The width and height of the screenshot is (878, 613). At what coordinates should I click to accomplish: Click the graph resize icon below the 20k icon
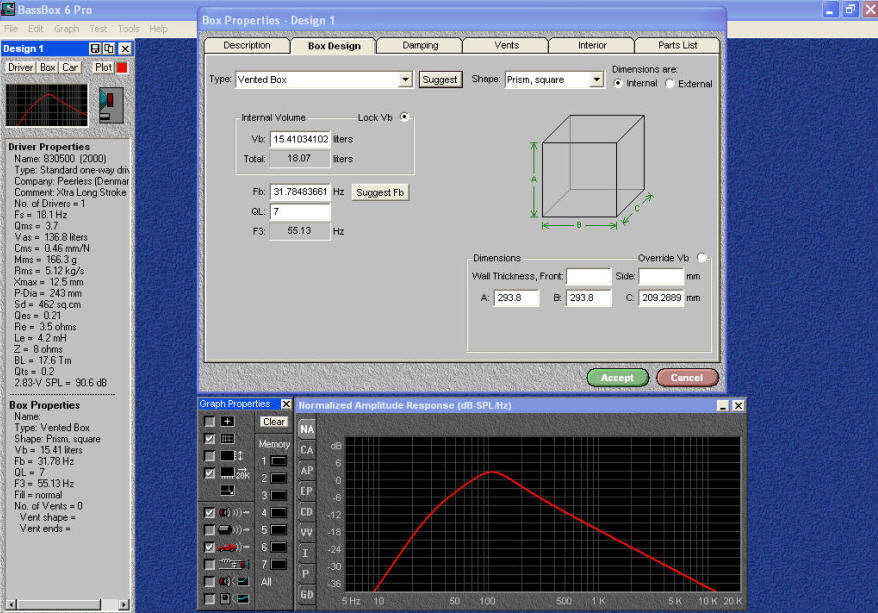[227, 490]
